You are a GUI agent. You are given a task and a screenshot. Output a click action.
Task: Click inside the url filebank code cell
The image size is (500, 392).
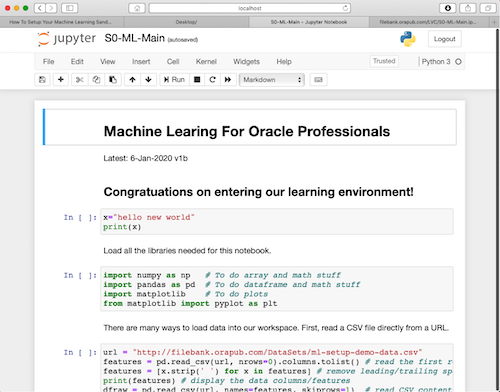tap(277, 368)
